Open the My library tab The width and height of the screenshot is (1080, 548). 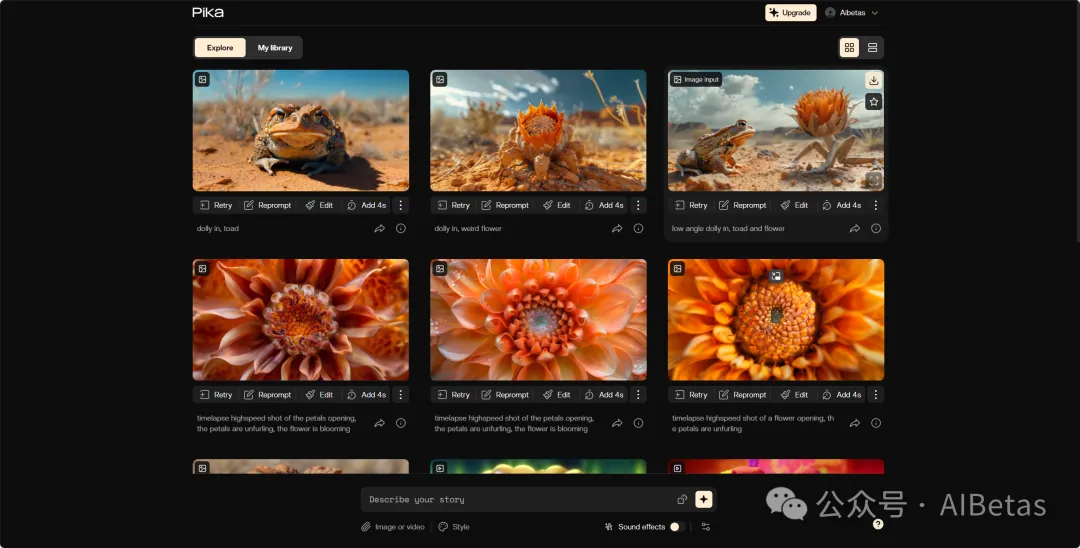pos(275,48)
